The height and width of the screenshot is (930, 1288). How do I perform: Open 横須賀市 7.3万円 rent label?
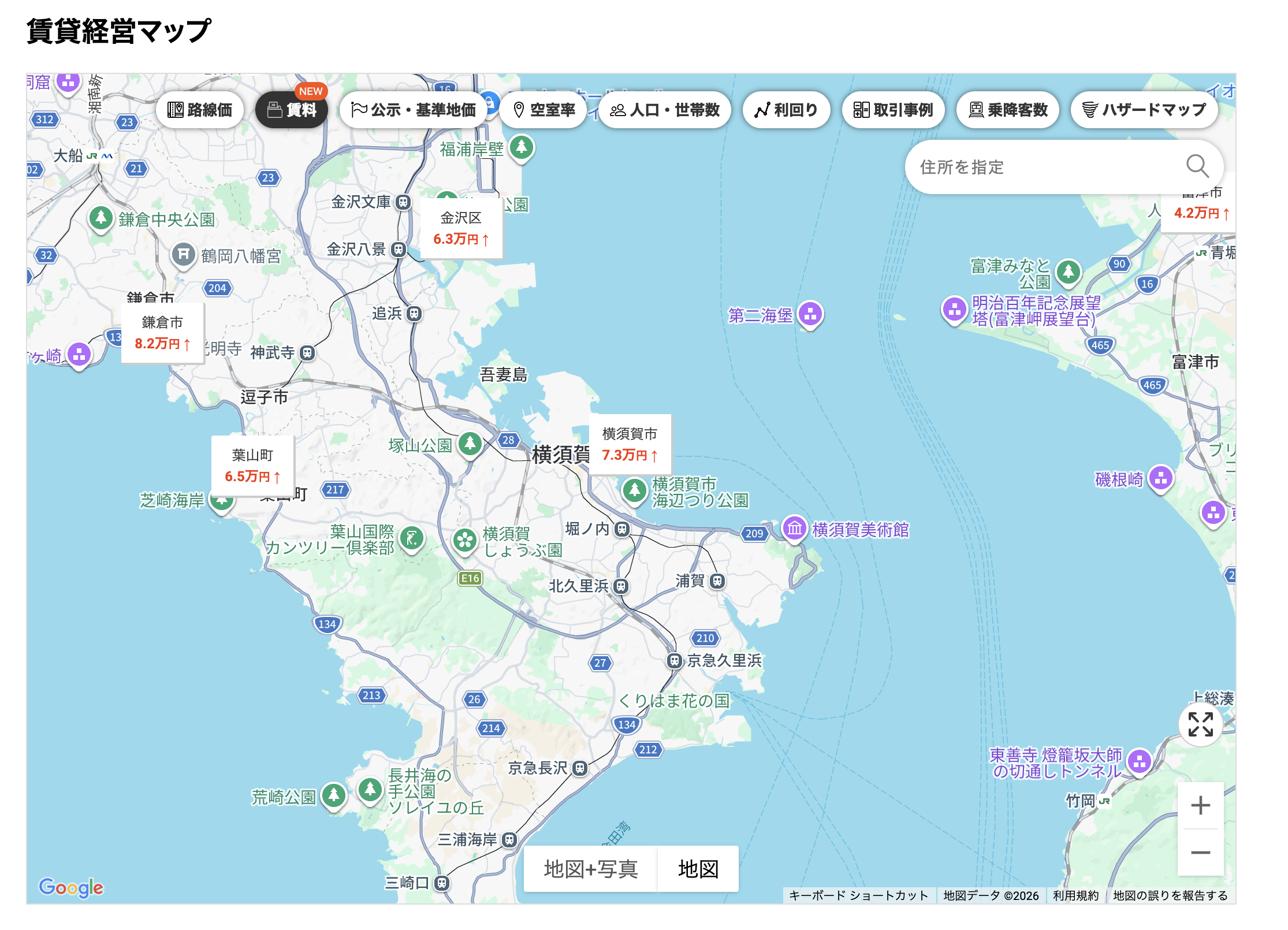pyautogui.click(x=630, y=445)
